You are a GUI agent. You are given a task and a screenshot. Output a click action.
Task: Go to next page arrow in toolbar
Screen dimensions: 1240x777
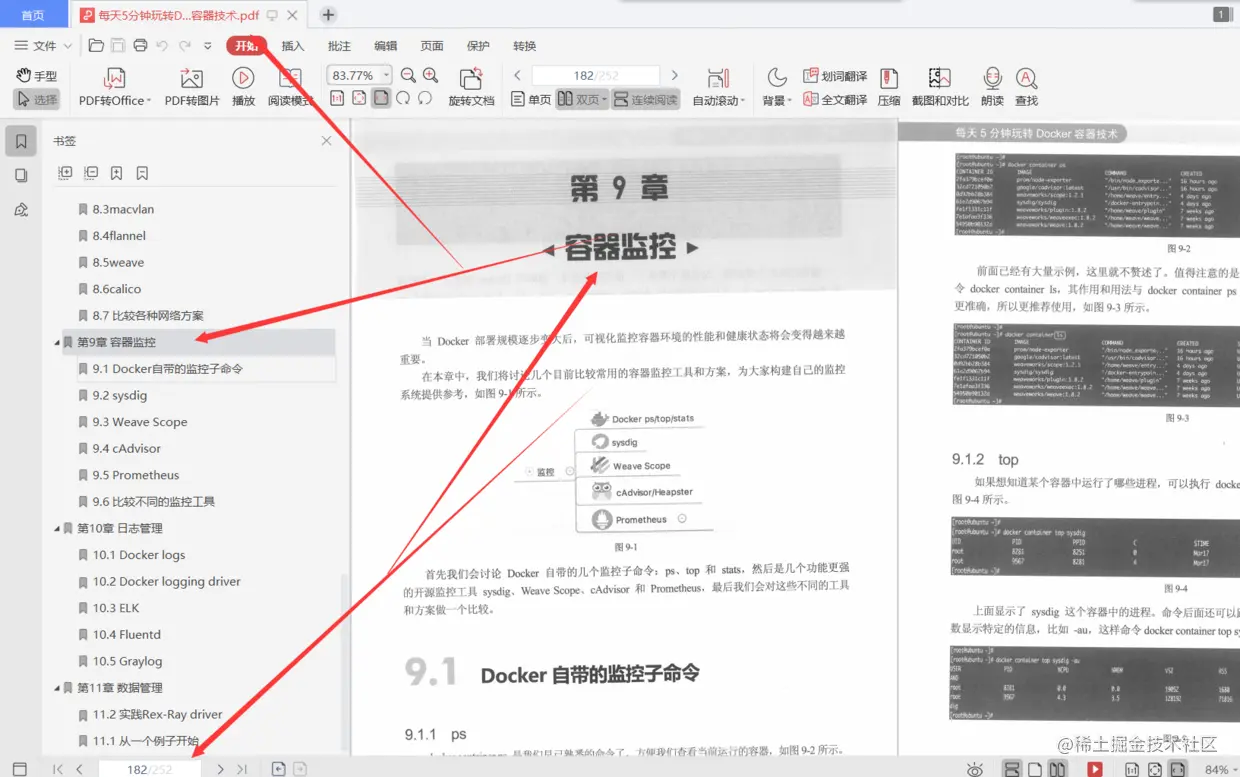coord(674,75)
